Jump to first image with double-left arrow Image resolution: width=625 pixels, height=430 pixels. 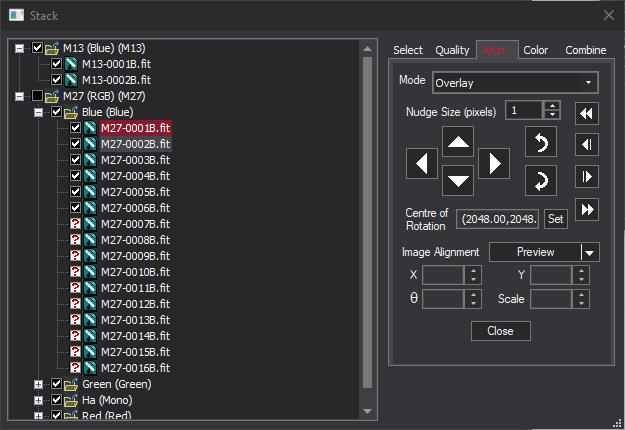click(x=588, y=113)
